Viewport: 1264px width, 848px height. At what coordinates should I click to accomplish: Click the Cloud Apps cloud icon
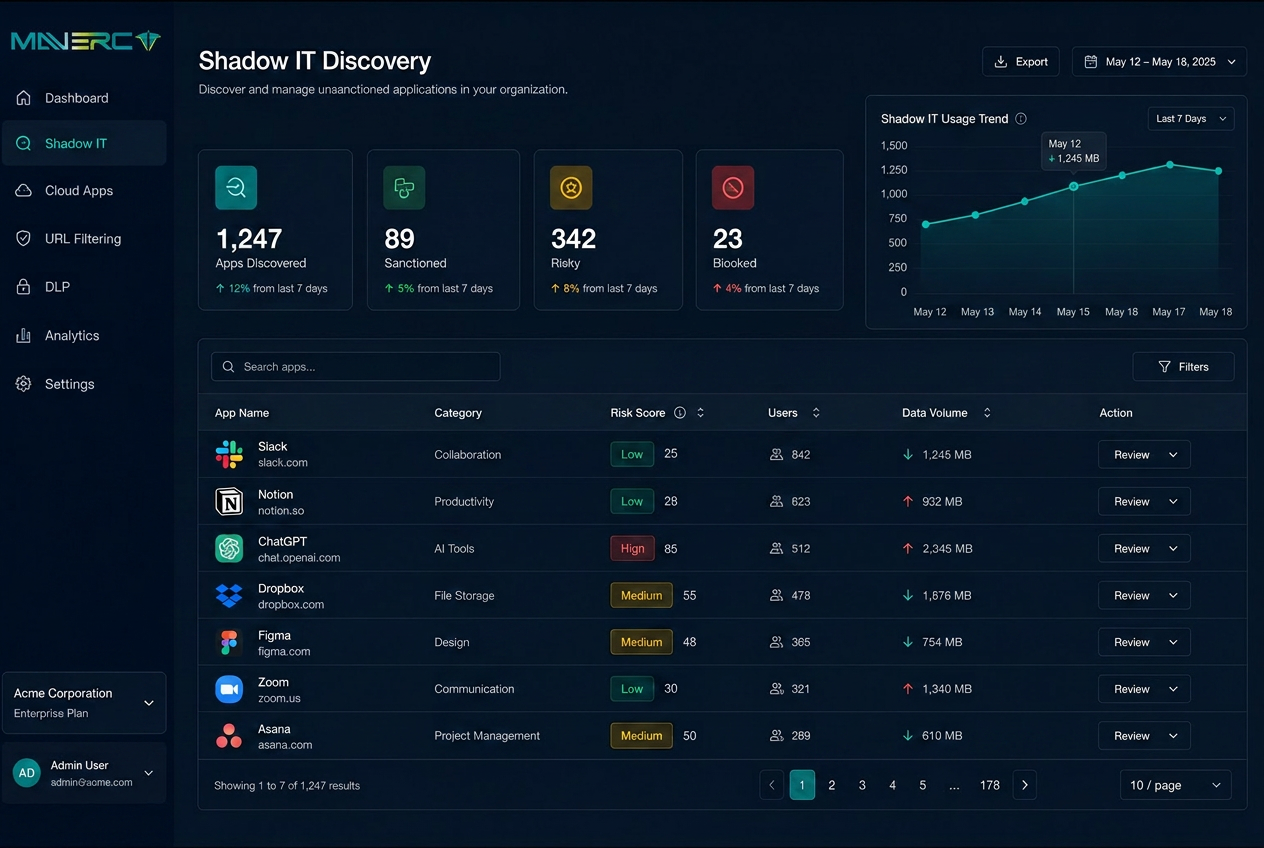click(23, 190)
